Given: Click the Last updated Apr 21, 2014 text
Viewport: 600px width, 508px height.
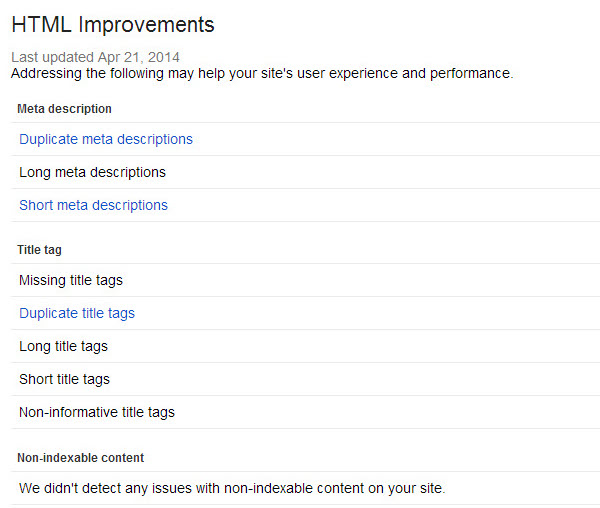Looking at the screenshot, I should point(95,57).
